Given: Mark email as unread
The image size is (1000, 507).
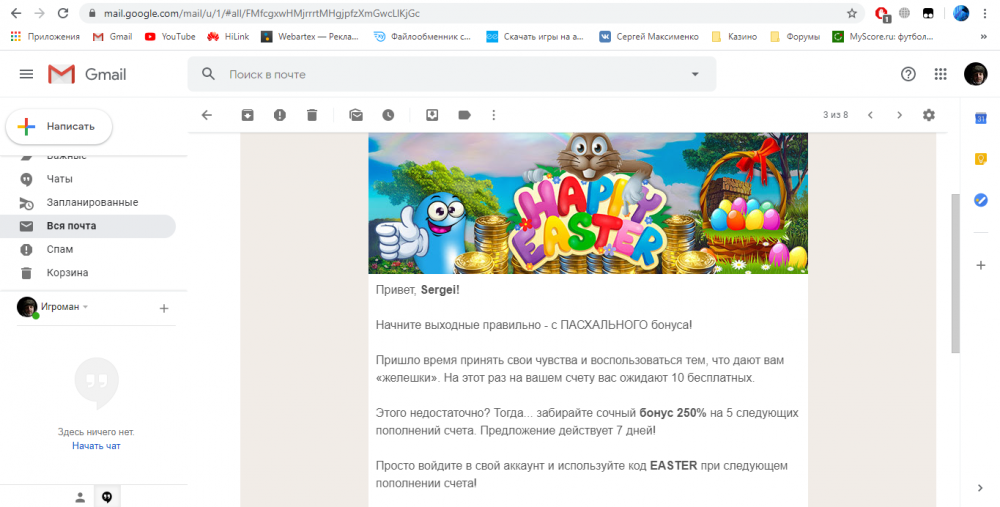Looking at the screenshot, I should 356,115.
